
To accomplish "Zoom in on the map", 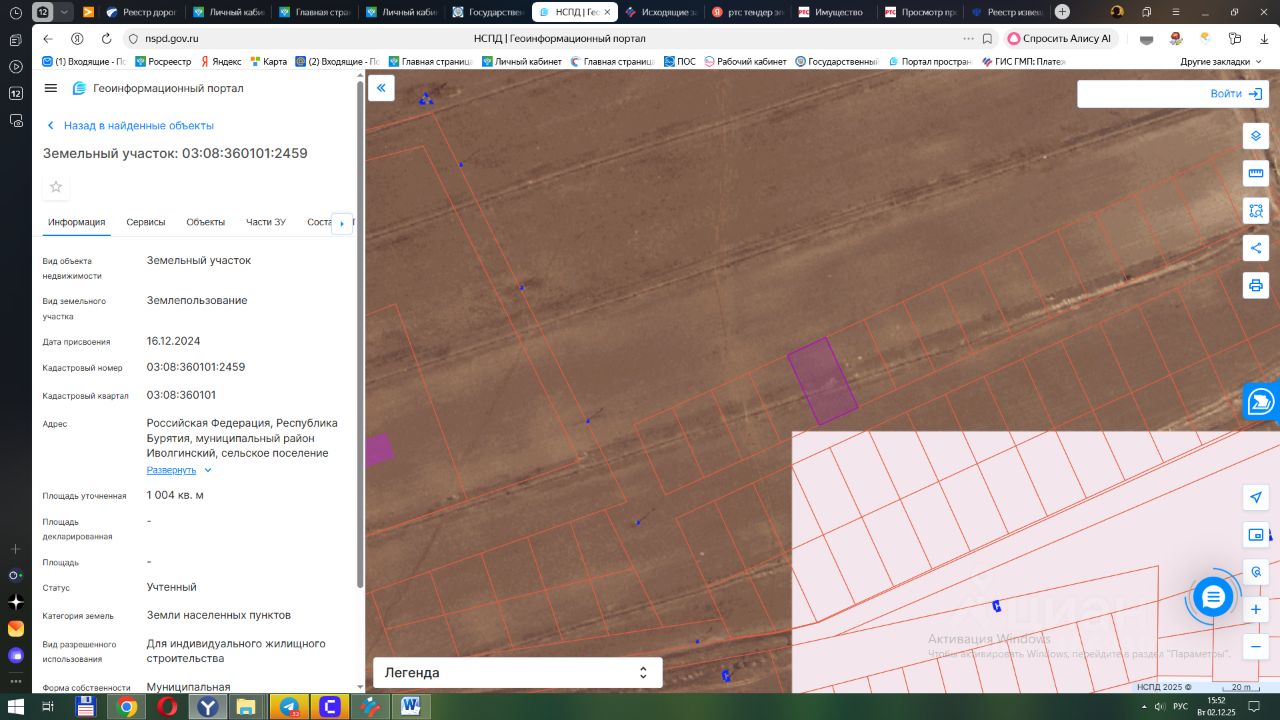I will 1256,609.
